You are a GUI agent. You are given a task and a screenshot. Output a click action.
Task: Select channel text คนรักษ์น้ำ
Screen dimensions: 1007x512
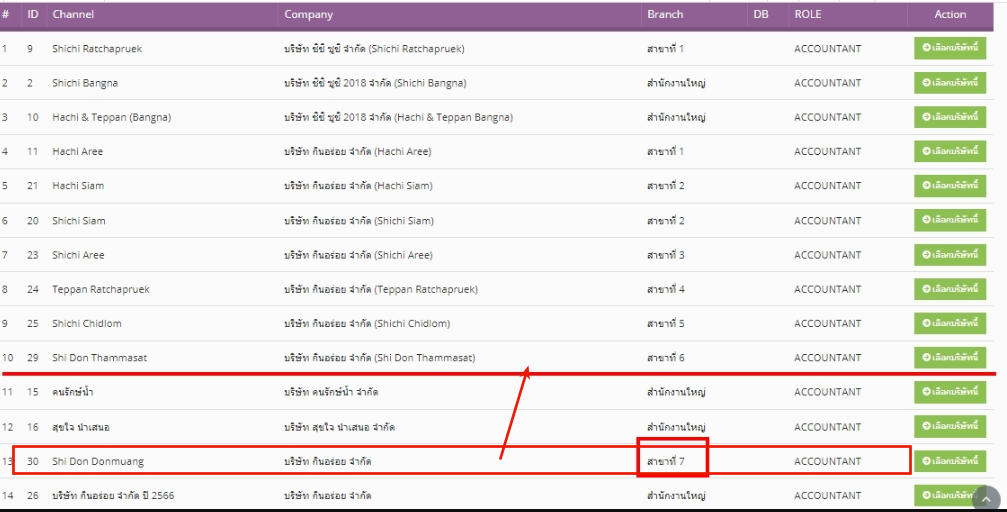tap(73, 392)
